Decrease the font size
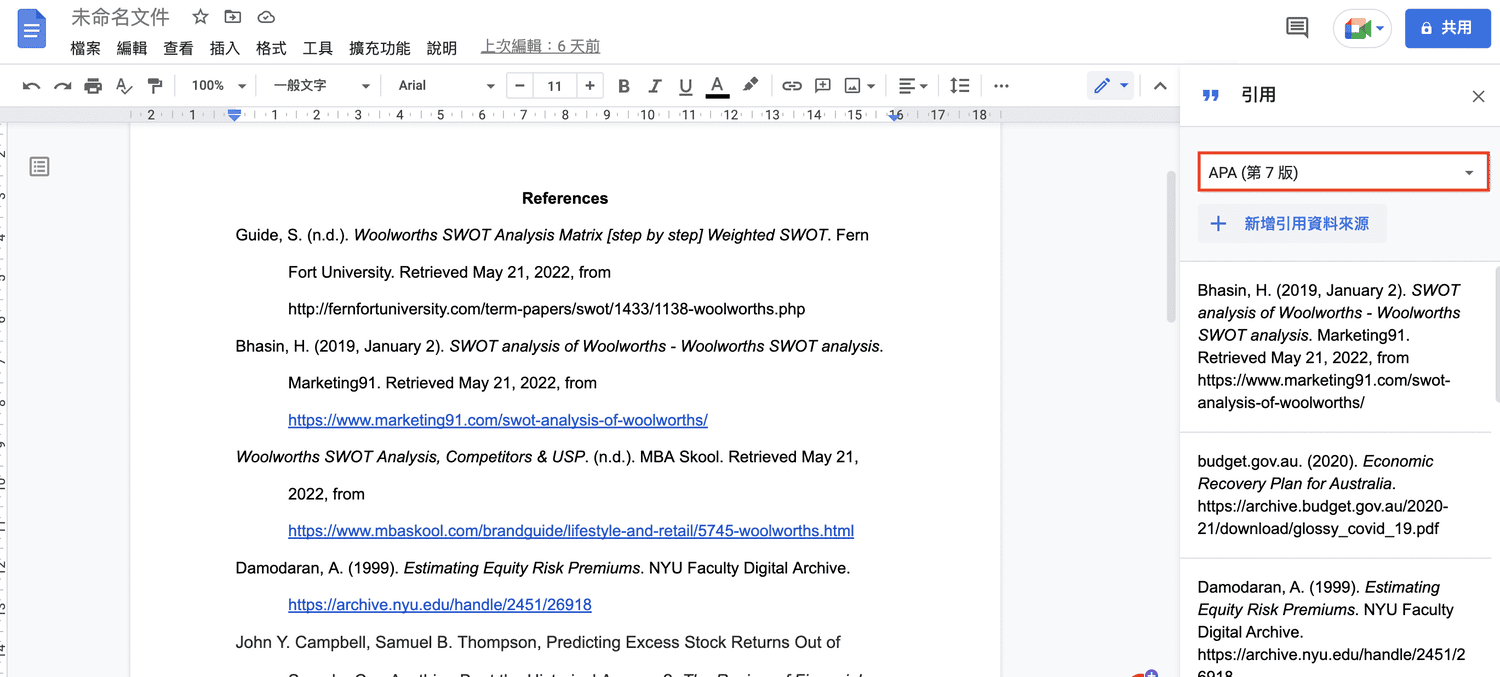The height and width of the screenshot is (677, 1500). point(520,86)
